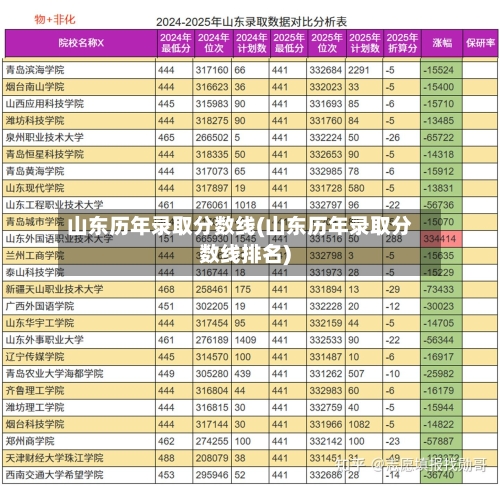
Task: Select the 2025 plan count 2291
Action: (x=359, y=70)
